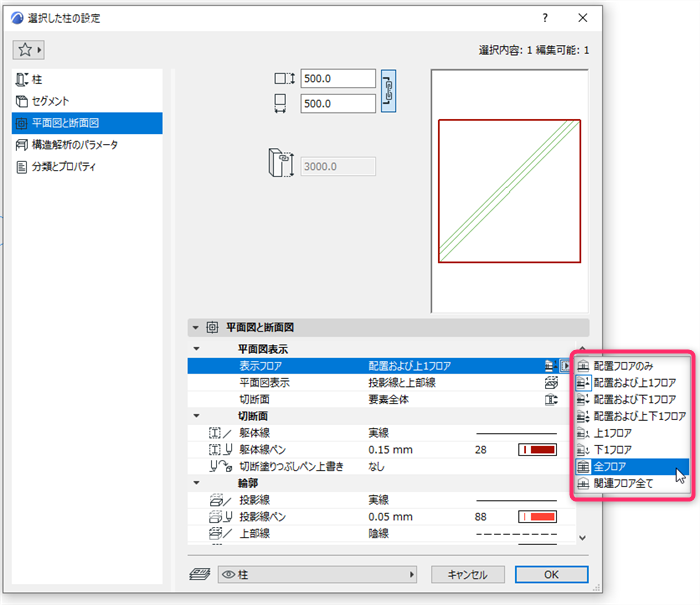The image size is (700, 605).
Task: Click the キャンセル button
Action: click(x=467, y=574)
